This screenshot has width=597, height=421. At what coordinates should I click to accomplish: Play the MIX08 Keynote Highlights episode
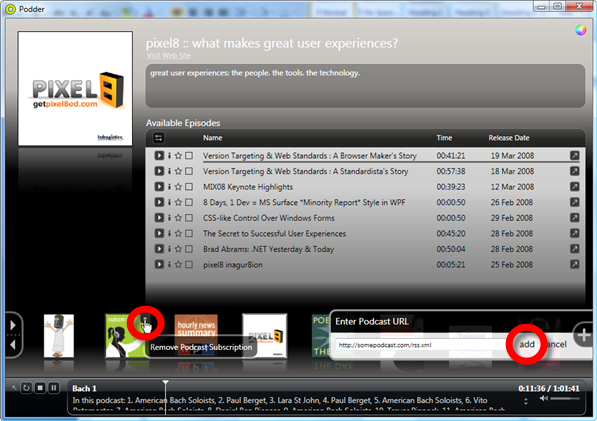(159, 187)
